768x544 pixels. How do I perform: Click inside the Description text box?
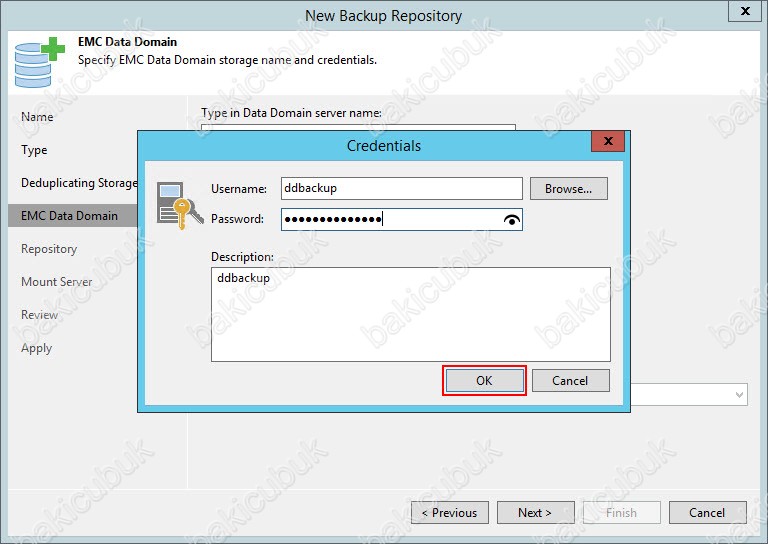[410, 313]
